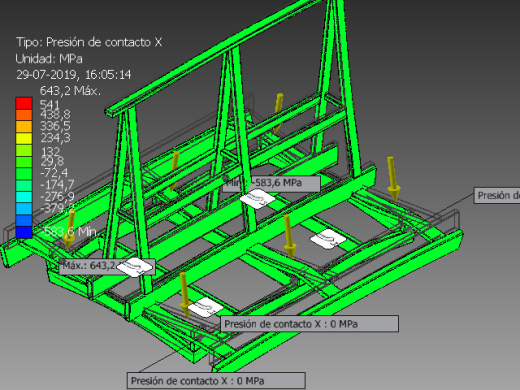Click the '438,8' legend value
520x390 pixels.
(x=55, y=115)
